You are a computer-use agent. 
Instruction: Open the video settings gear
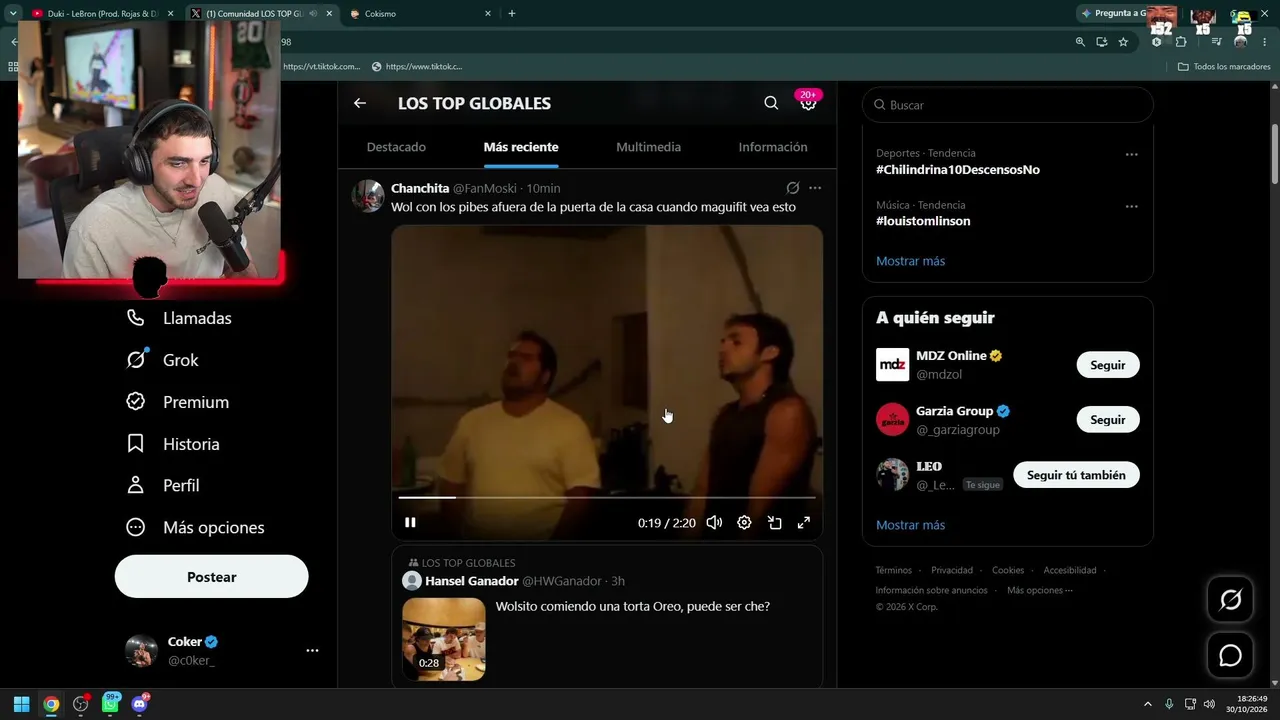744,522
